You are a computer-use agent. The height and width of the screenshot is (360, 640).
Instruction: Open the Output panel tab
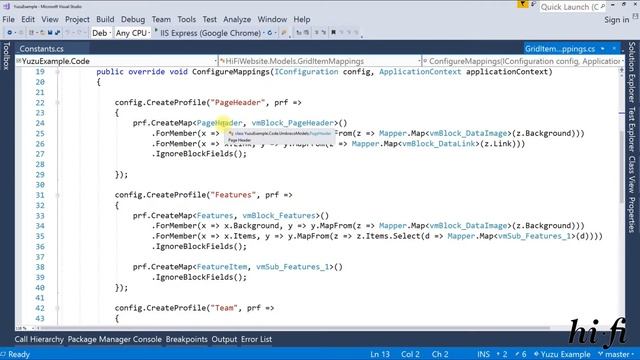point(224,339)
